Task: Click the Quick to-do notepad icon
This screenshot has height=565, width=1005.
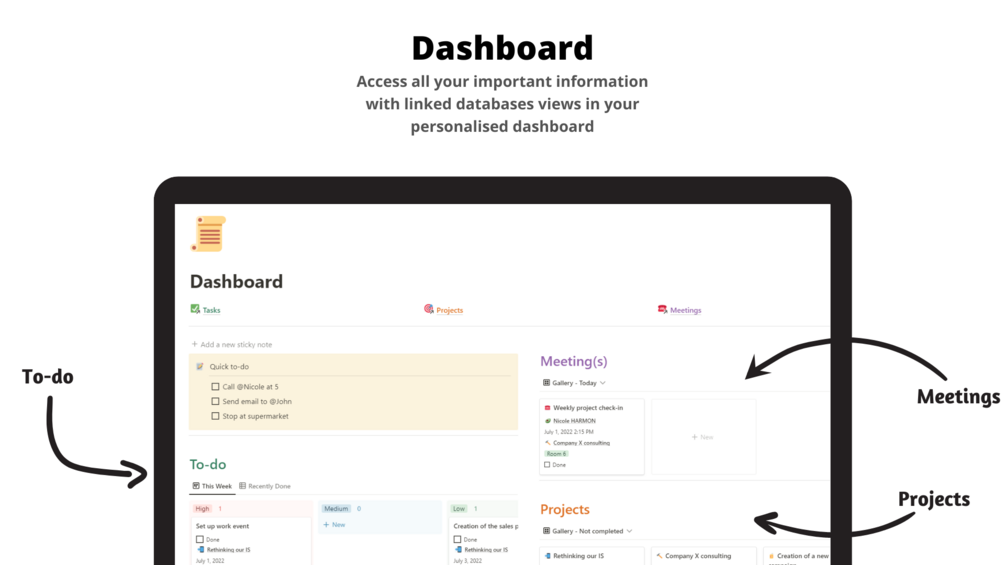Action: point(200,367)
